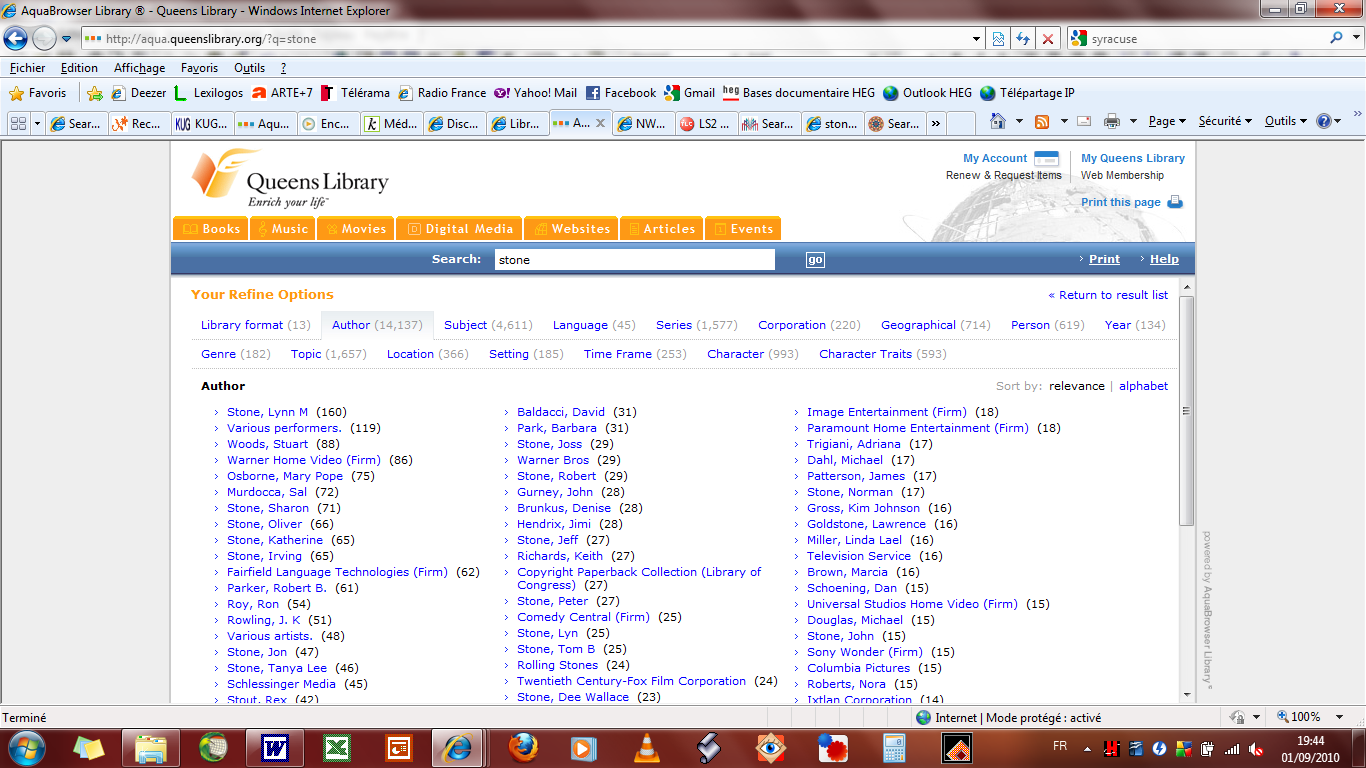Click Return to result list link

pyautogui.click(x=1108, y=295)
